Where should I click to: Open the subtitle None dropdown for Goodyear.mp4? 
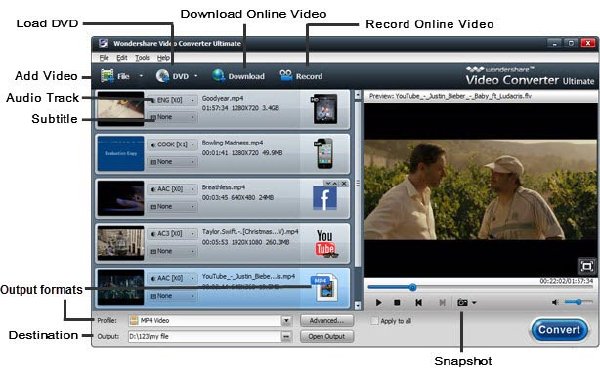click(173, 117)
